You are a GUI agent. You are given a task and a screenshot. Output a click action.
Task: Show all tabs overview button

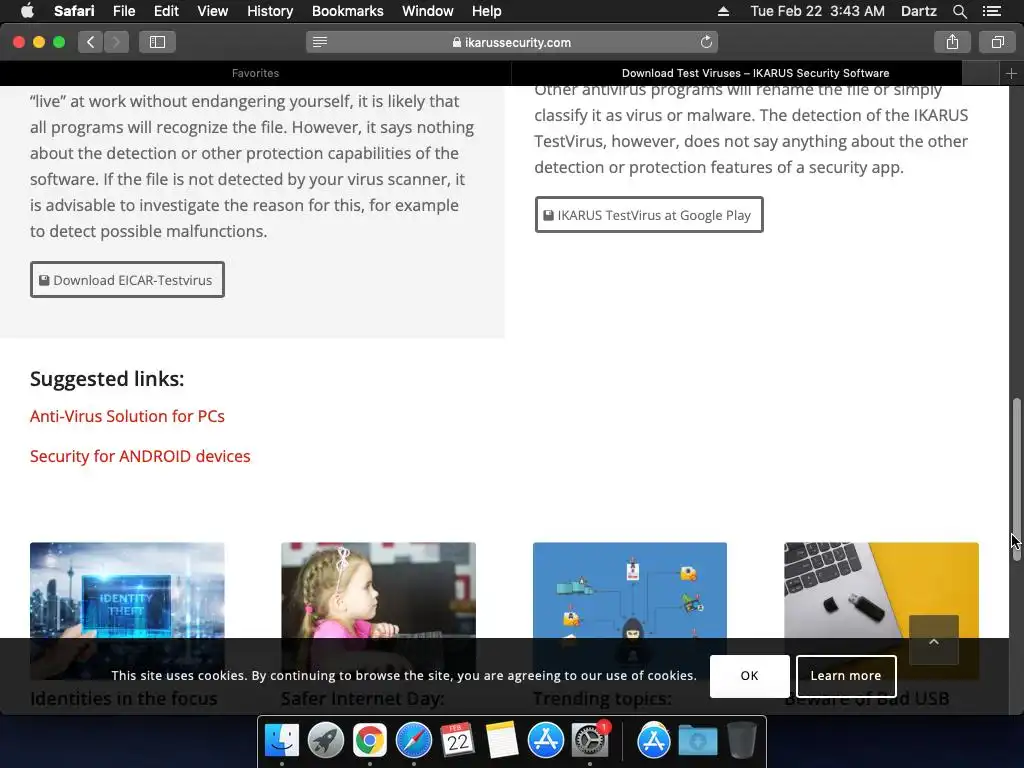point(997,42)
